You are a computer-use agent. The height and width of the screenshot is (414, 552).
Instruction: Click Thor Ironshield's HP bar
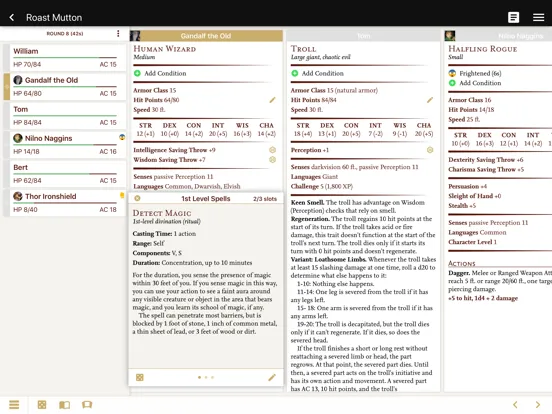coord(65,203)
